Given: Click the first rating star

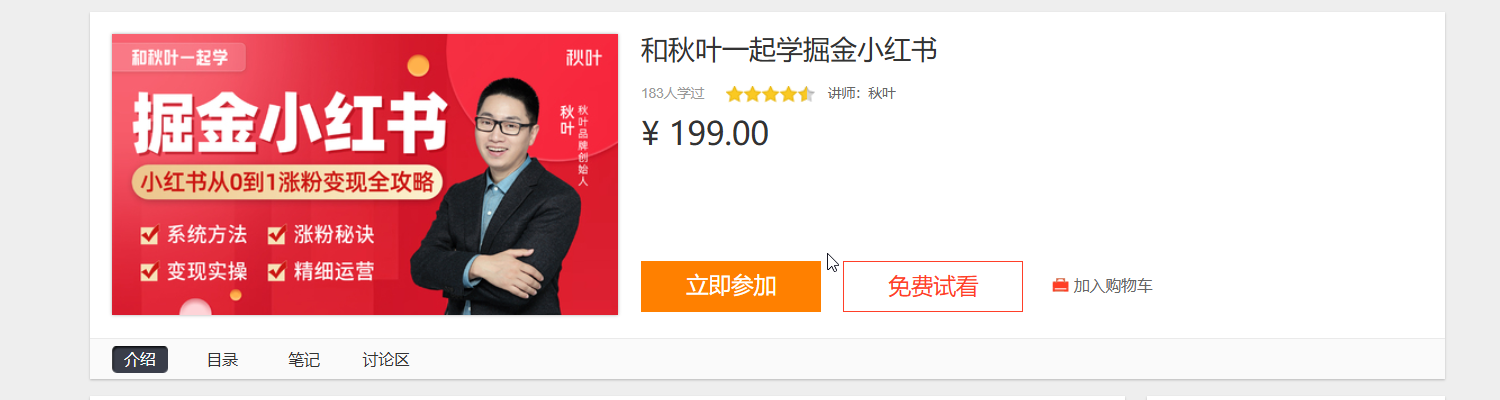Looking at the screenshot, I should click(735, 94).
